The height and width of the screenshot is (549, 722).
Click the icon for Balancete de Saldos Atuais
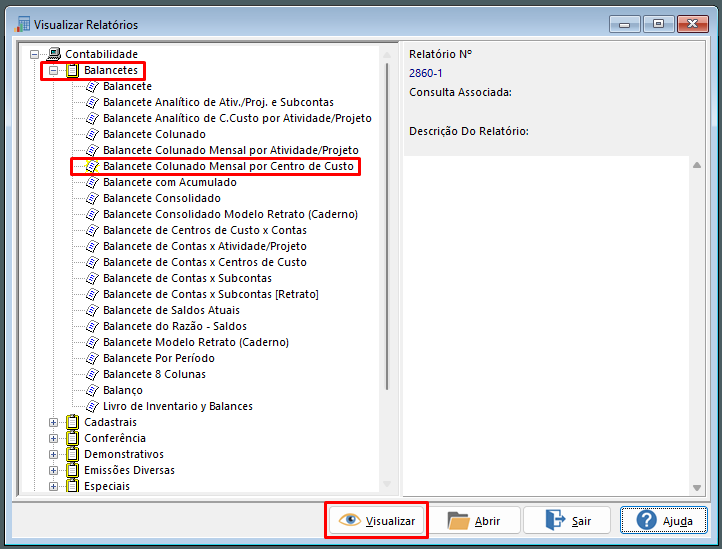[x=93, y=310]
